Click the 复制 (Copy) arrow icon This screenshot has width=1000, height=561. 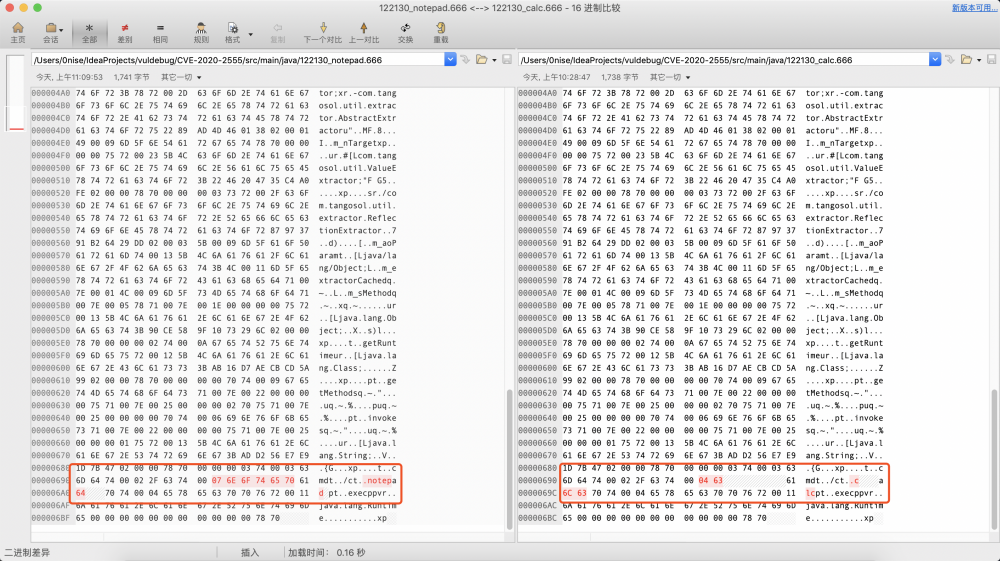click(277, 33)
